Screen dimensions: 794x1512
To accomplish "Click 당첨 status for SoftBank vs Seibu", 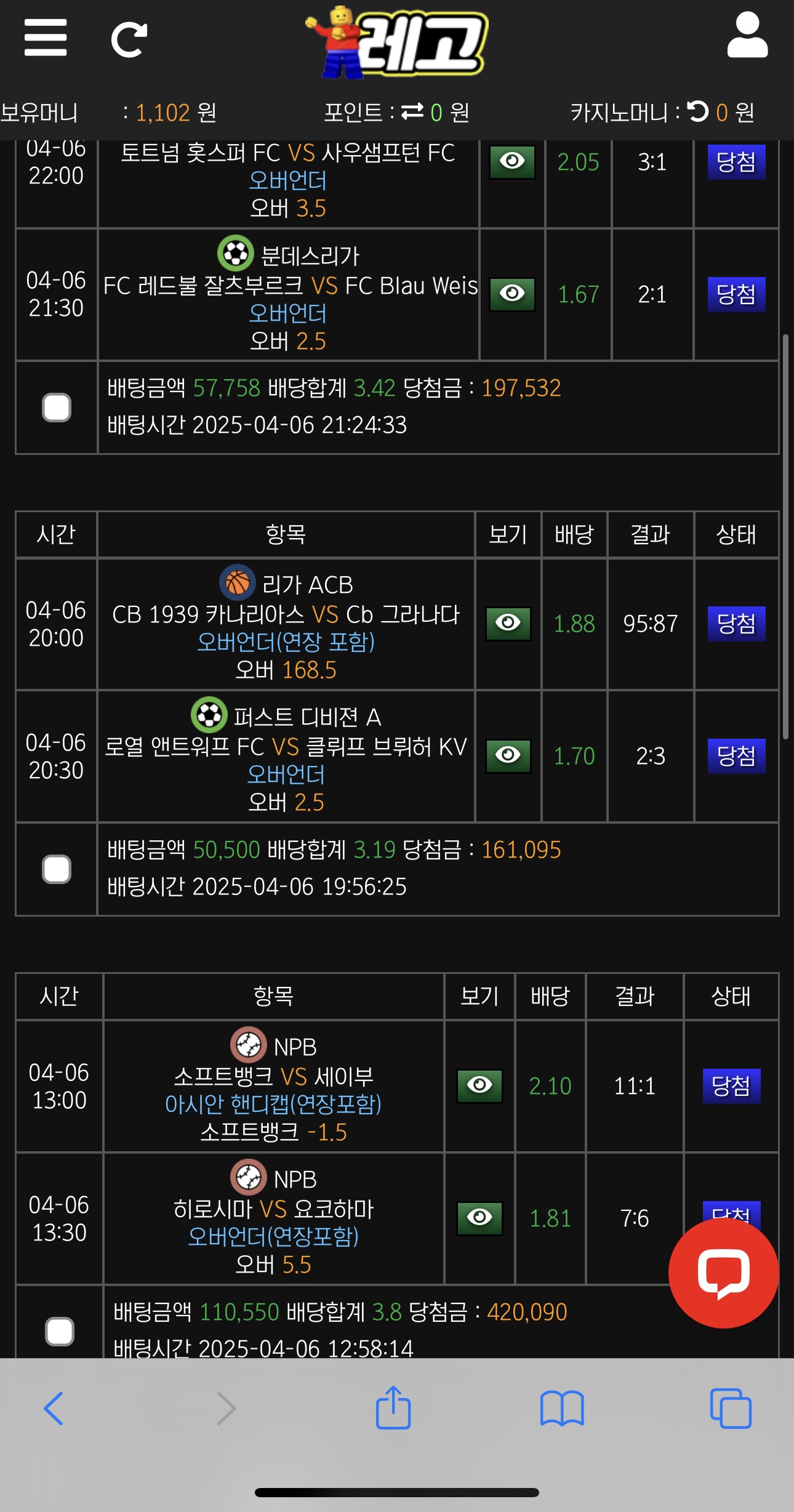I will click(x=731, y=1086).
